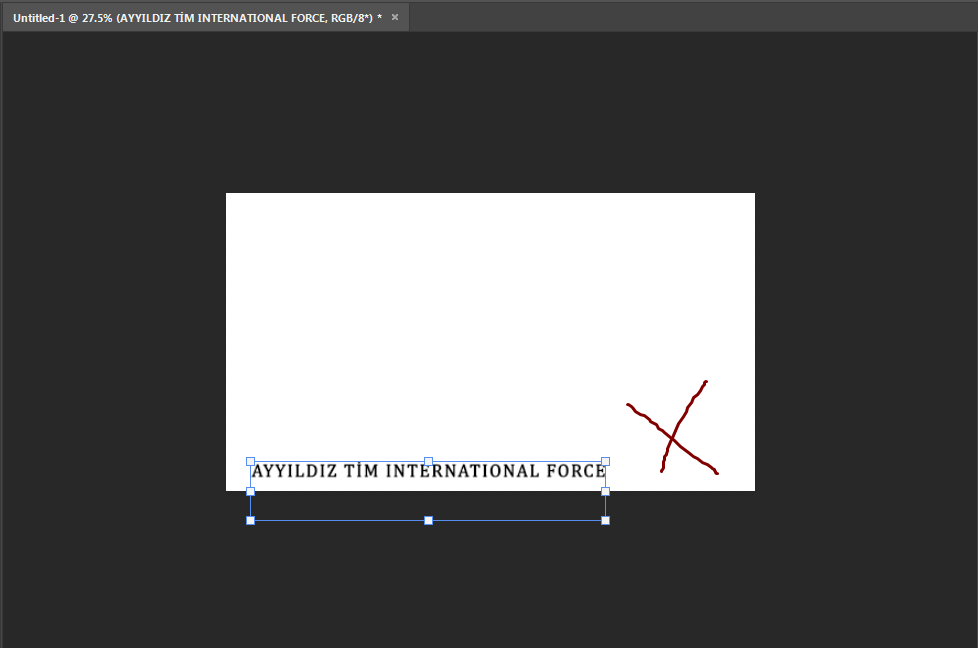
Task: Click the top-right text box handle
Action: [x=605, y=462]
